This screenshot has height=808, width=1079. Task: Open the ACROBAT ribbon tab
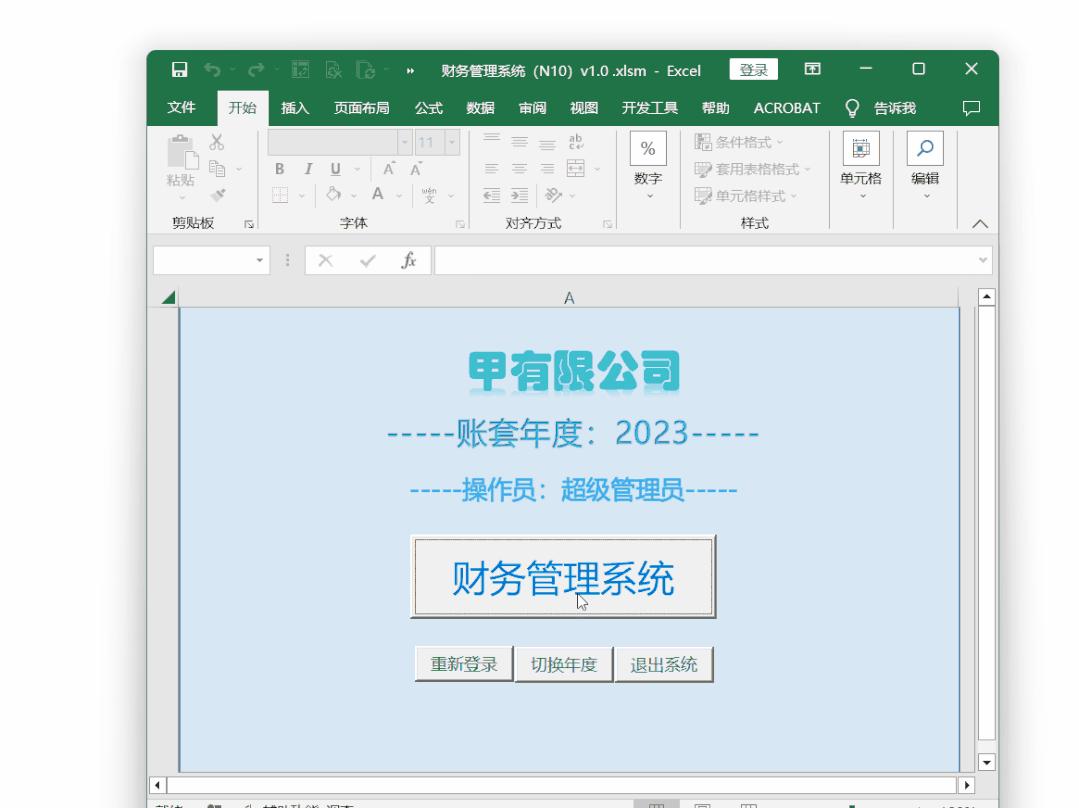(786, 107)
